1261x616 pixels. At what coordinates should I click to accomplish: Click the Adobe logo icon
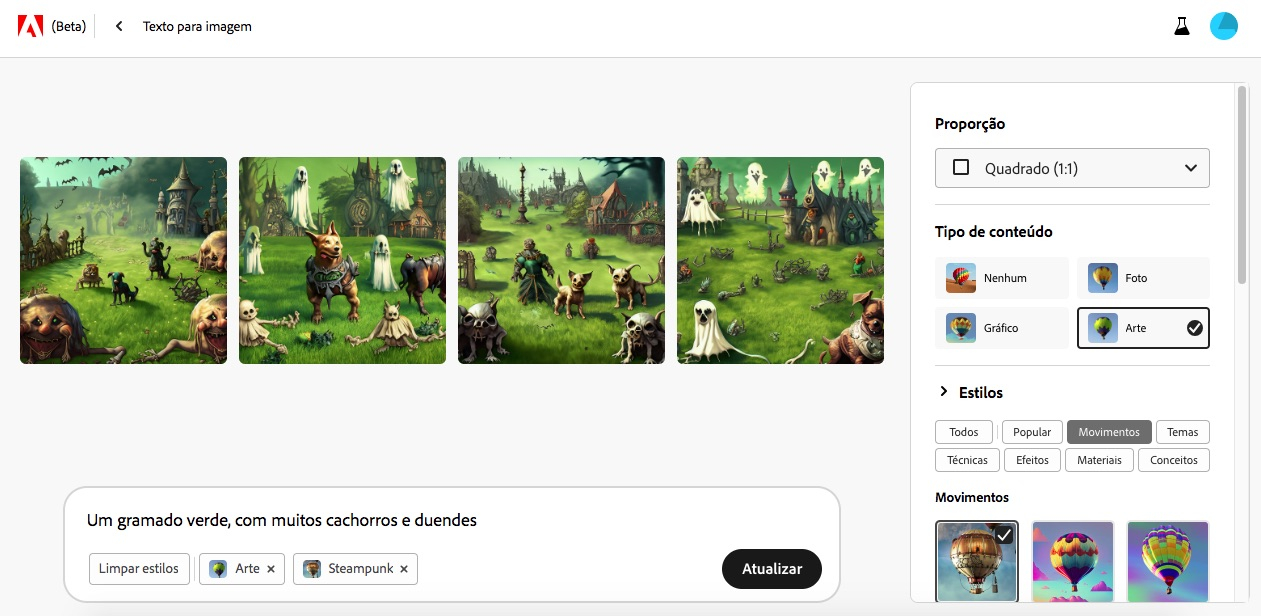pyautogui.click(x=30, y=27)
